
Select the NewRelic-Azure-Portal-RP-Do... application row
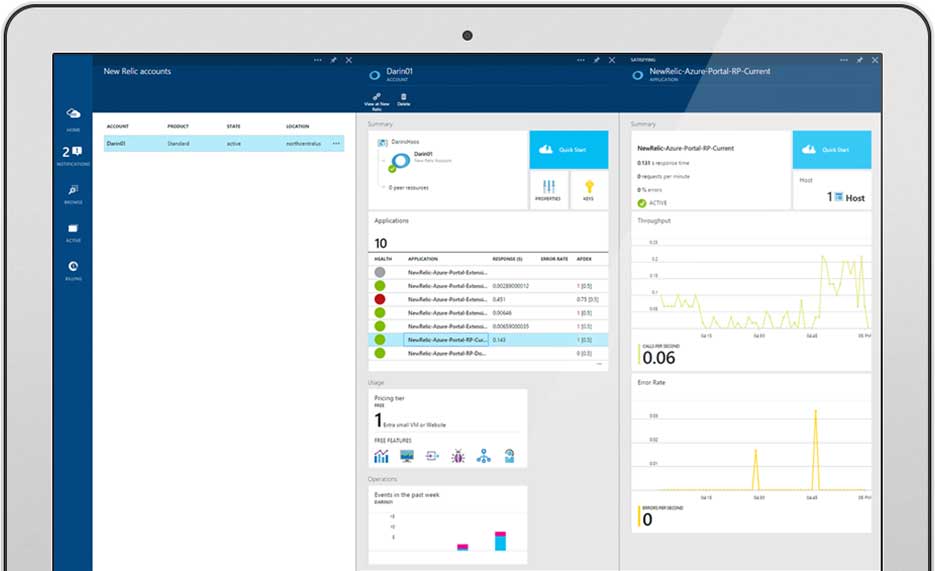click(488, 353)
